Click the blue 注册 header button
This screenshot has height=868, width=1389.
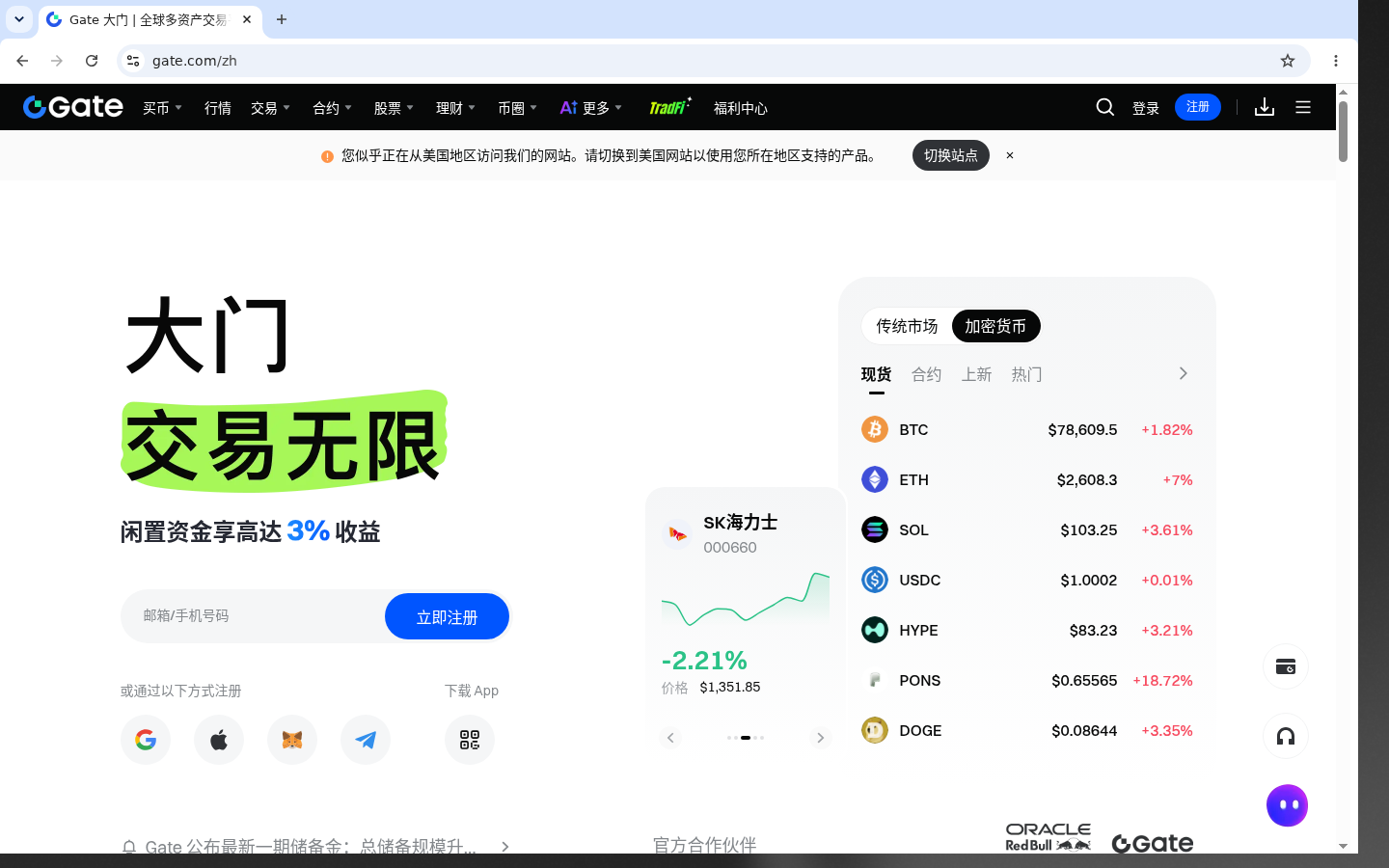coord(1198,107)
